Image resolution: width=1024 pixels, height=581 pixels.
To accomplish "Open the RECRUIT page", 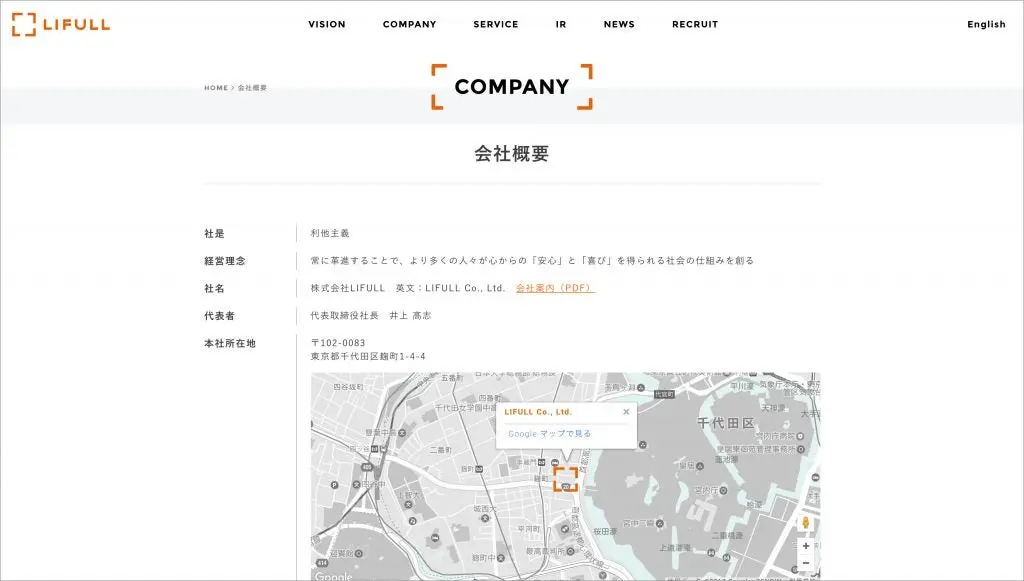I will click(x=694, y=24).
